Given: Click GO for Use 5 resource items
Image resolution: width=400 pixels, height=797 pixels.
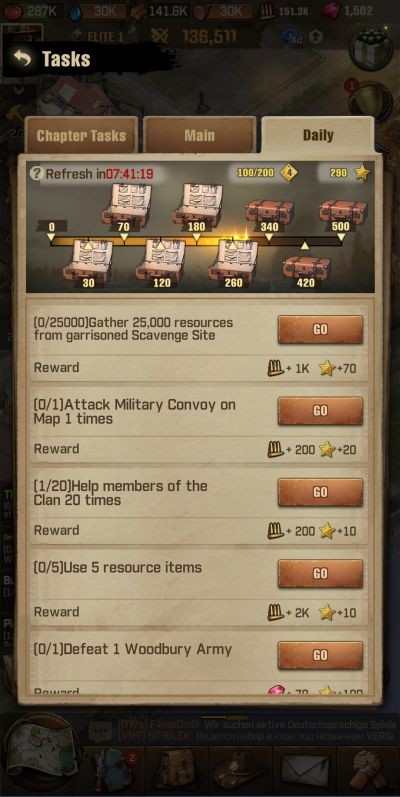Looking at the screenshot, I should pos(320,573).
